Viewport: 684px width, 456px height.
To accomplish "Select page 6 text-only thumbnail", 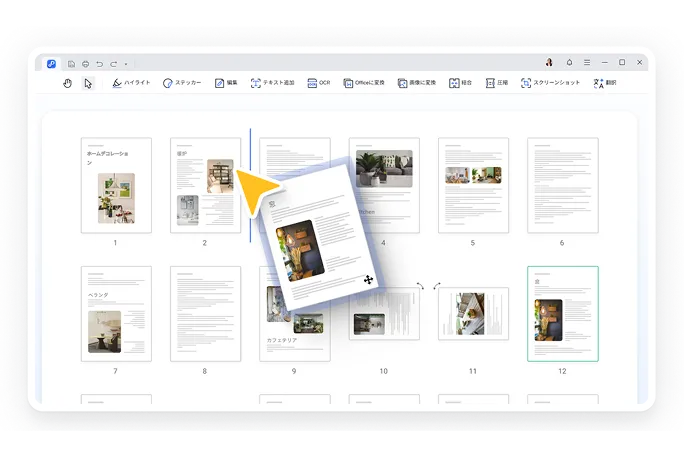I will click(x=563, y=185).
